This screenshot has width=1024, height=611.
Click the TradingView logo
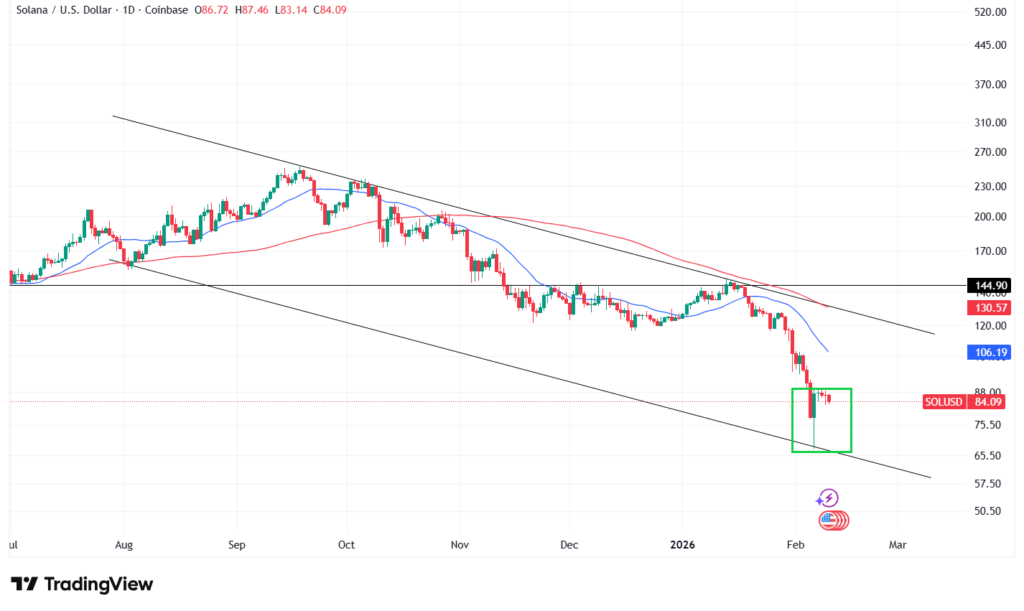click(82, 583)
